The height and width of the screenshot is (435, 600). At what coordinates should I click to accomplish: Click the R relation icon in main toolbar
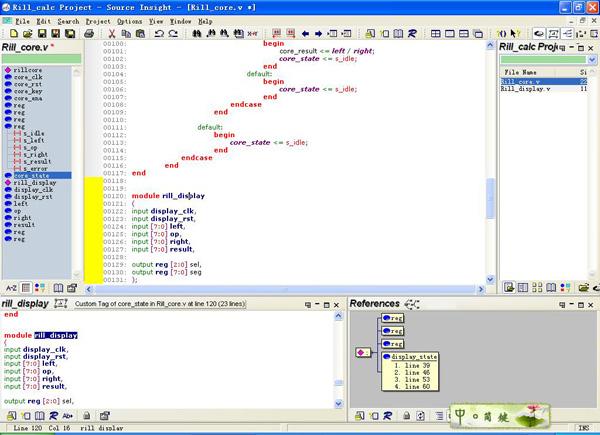412,34
